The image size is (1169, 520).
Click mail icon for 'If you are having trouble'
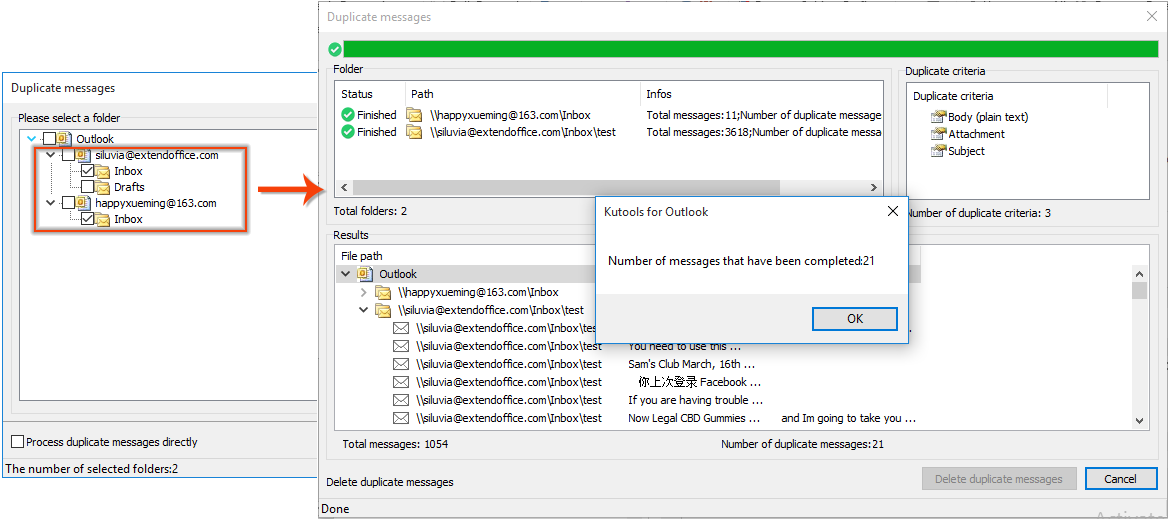(401, 400)
